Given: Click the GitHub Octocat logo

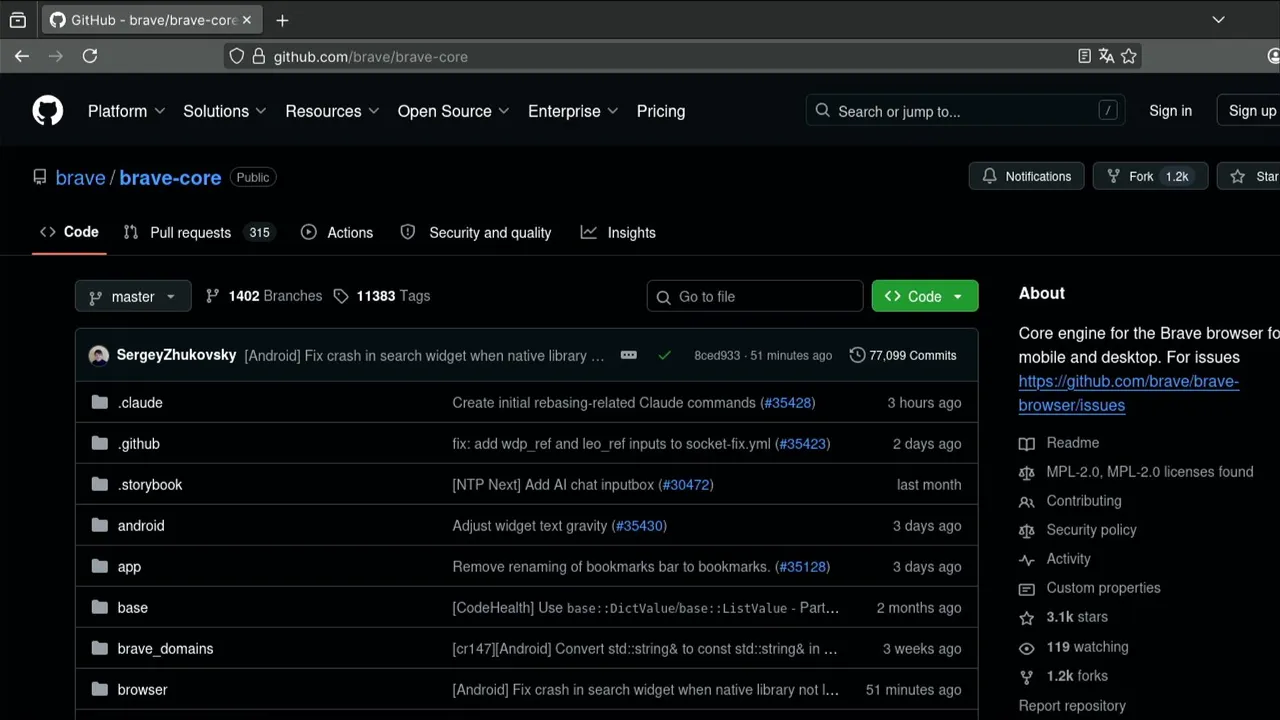Looking at the screenshot, I should pyautogui.click(x=47, y=111).
